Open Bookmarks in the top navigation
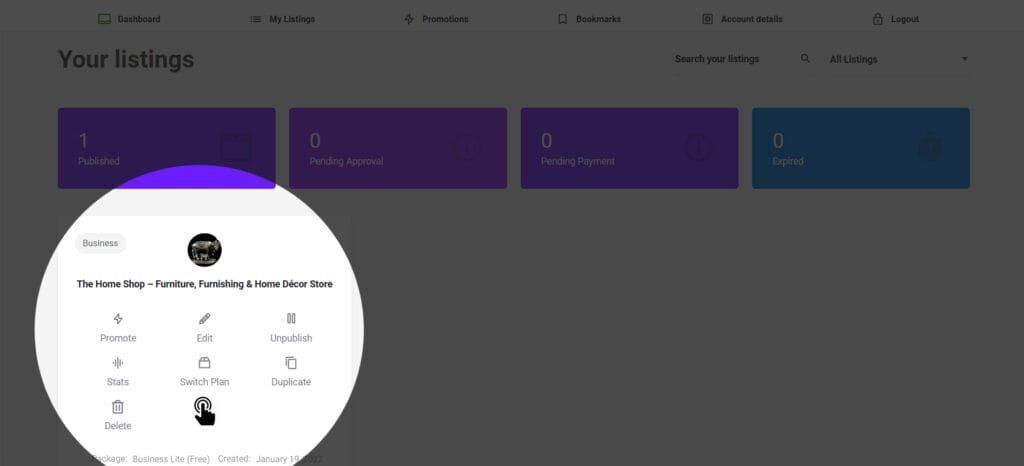This screenshot has width=1024, height=466. (x=588, y=19)
